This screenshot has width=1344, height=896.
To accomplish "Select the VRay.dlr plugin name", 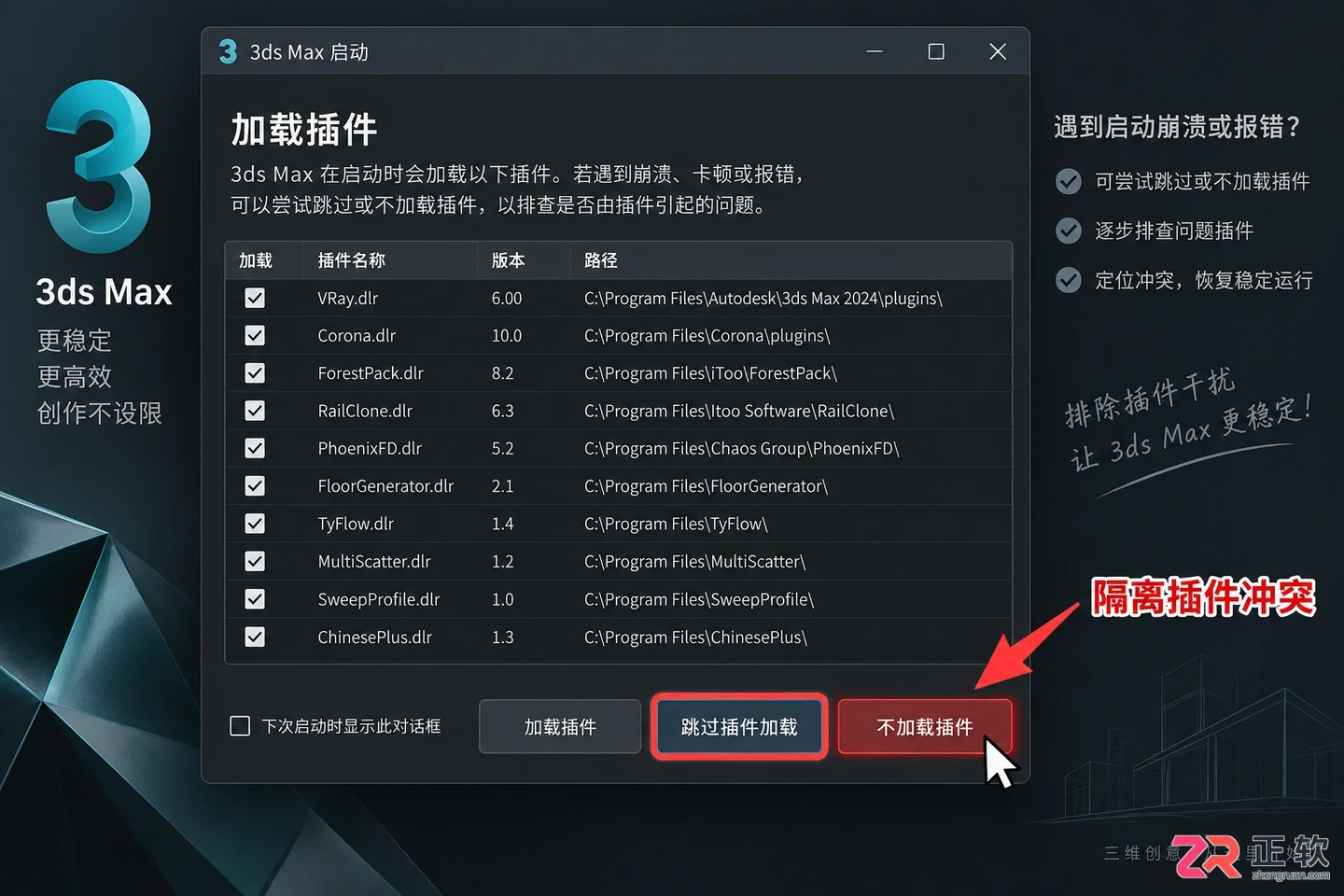I will point(347,299).
